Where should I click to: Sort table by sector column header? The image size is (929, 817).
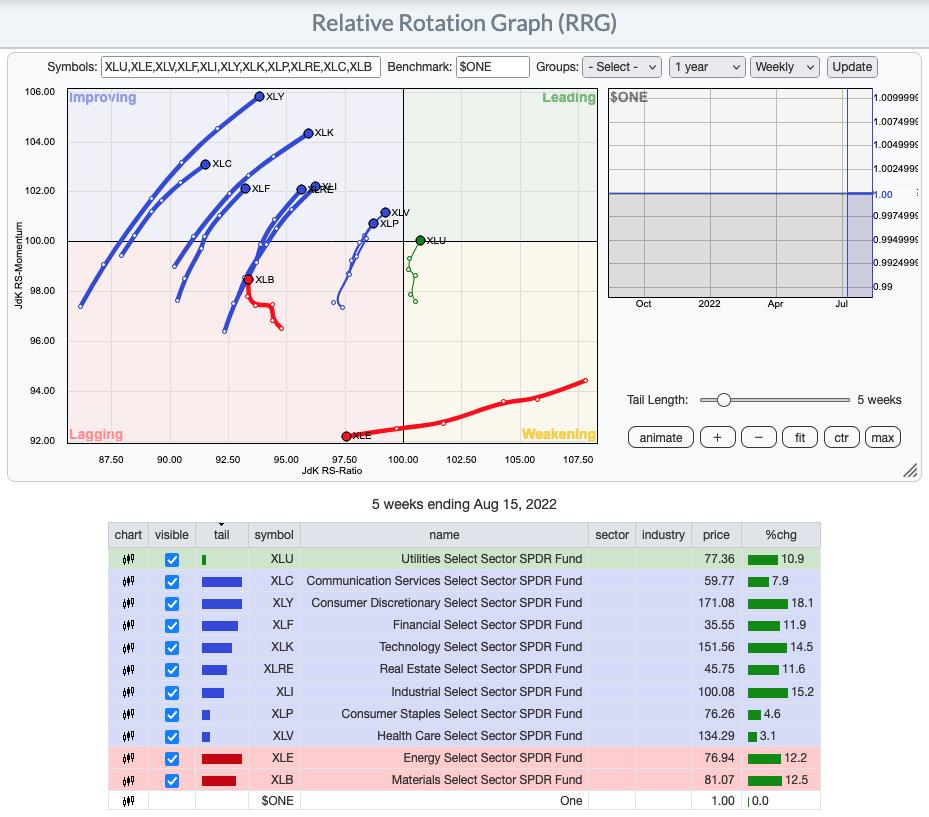[x=612, y=535]
